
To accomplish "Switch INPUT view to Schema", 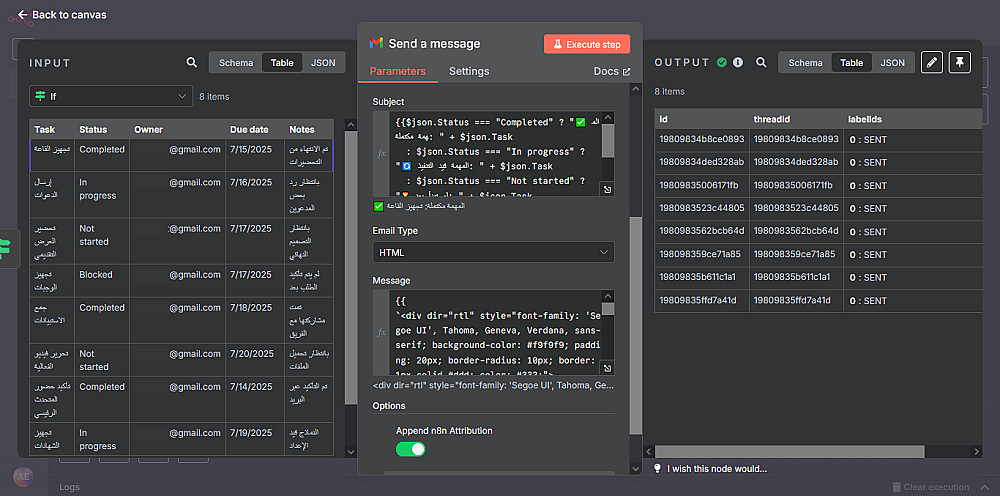I will coord(236,63).
